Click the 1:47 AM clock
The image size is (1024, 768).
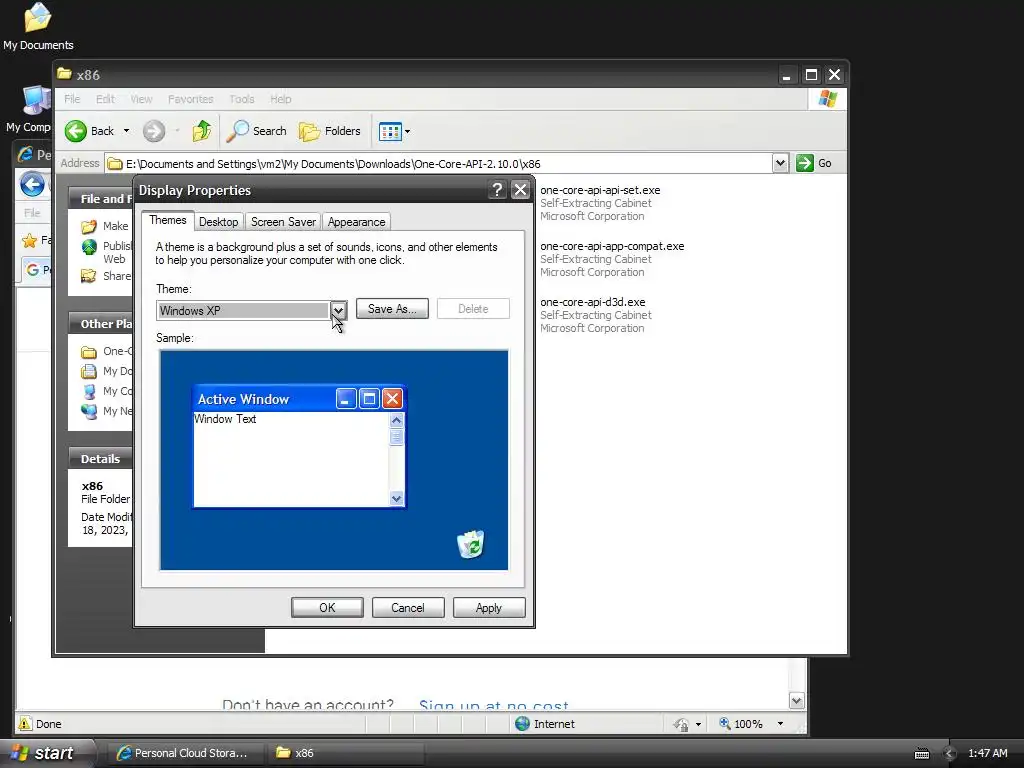[987, 753]
